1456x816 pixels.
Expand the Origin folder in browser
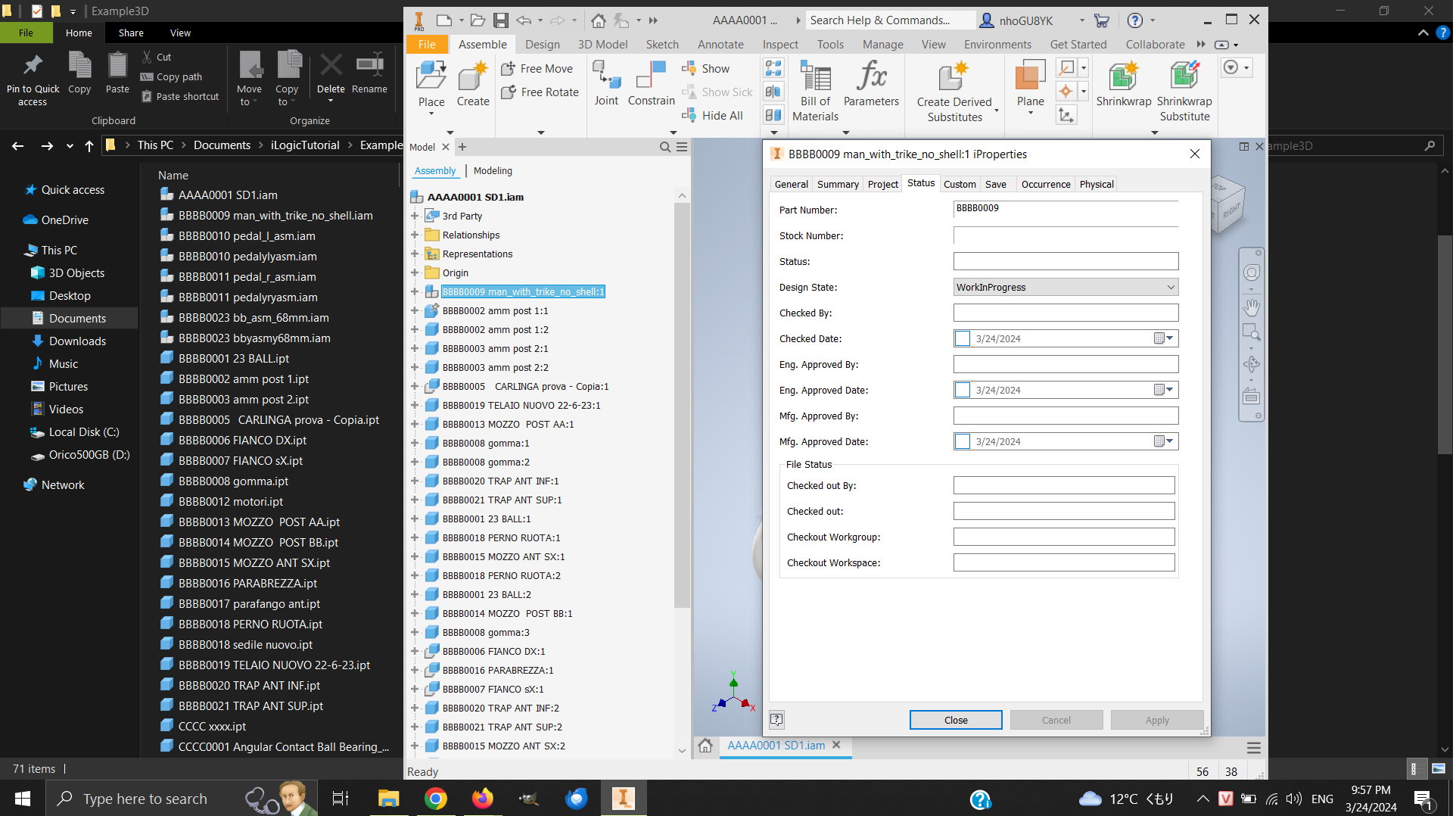[x=415, y=273]
